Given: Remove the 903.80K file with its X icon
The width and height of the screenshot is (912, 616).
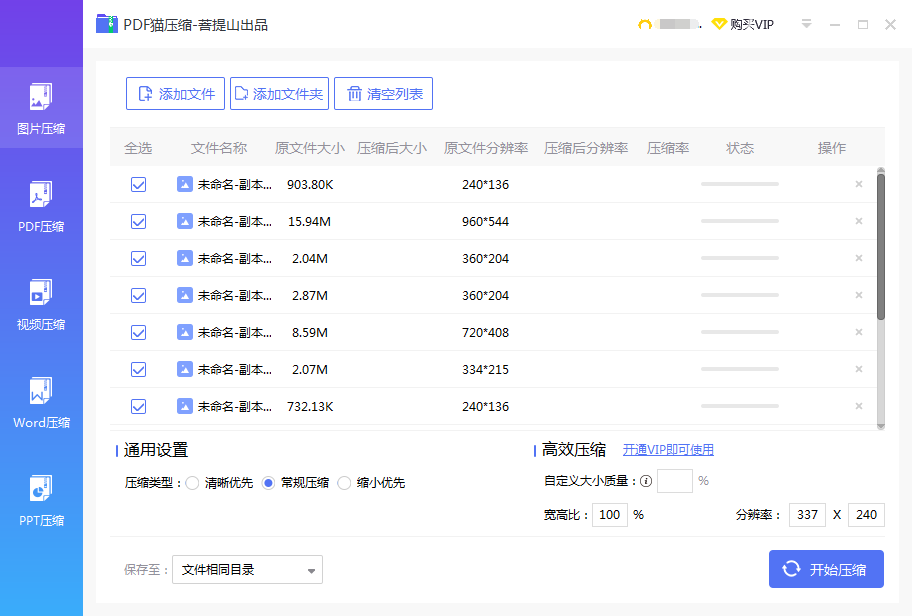Looking at the screenshot, I should [858, 184].
